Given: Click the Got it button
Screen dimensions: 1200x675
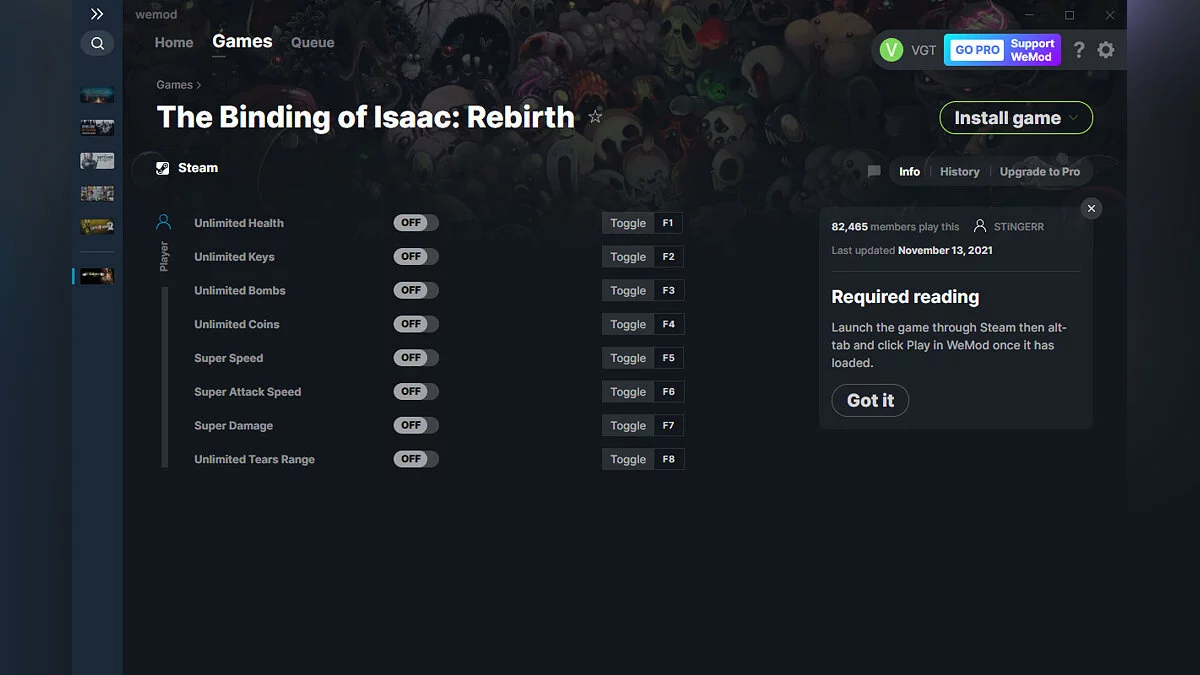Looking at the screenshot, I should coord(870,400).
